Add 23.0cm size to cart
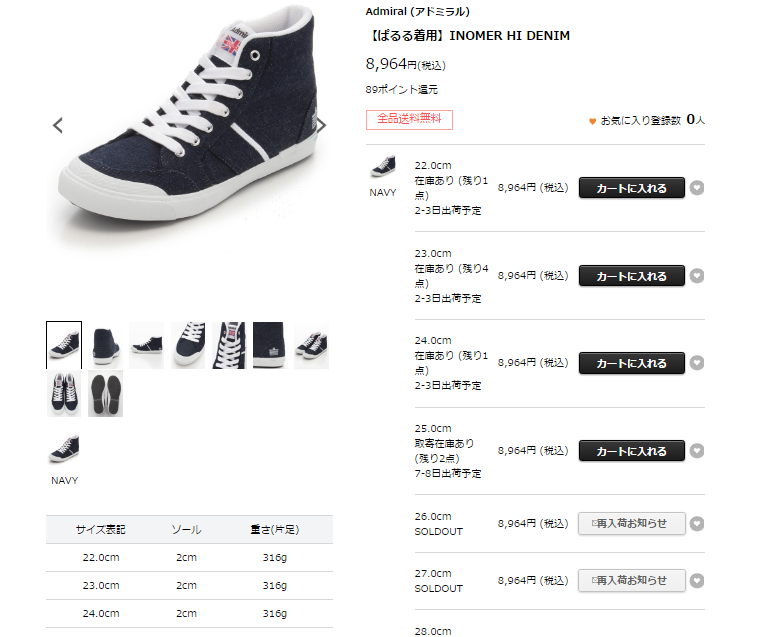Screen dimensions: 767x637 pos(632,276)
